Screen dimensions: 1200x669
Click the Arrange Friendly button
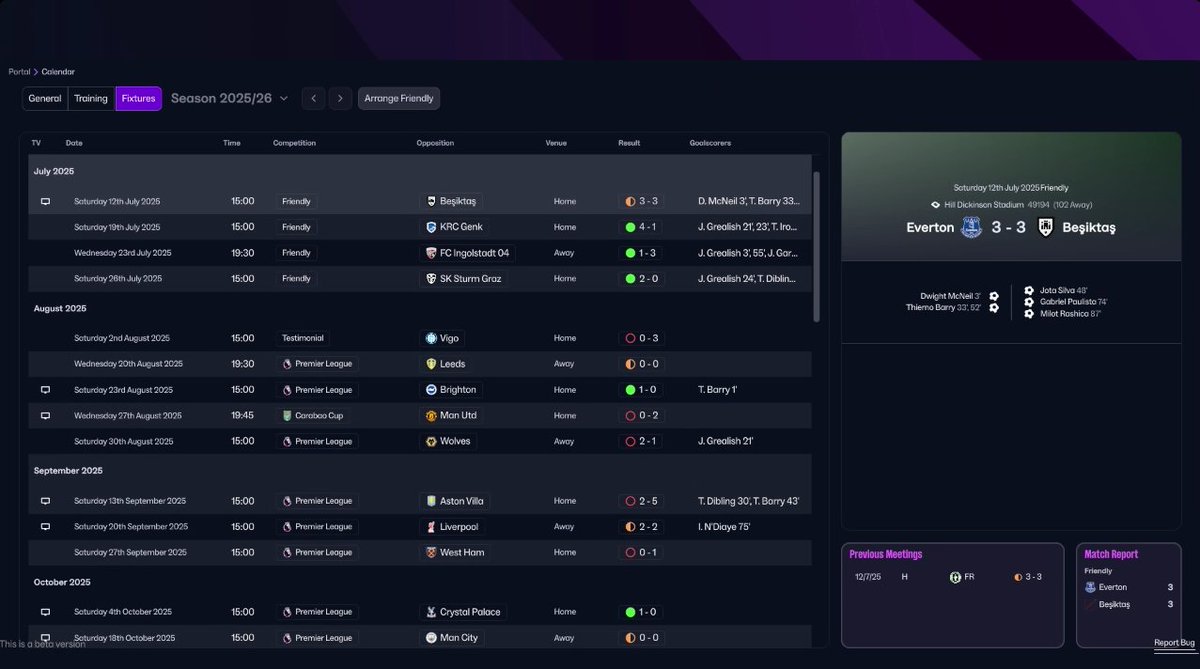pyautogui.click(x=399, y=98)
